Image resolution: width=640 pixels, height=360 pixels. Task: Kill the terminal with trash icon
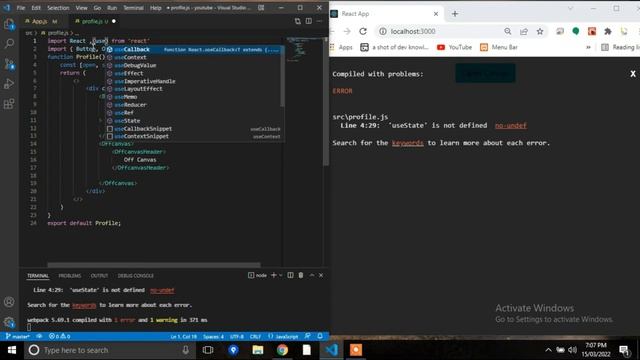301,275
